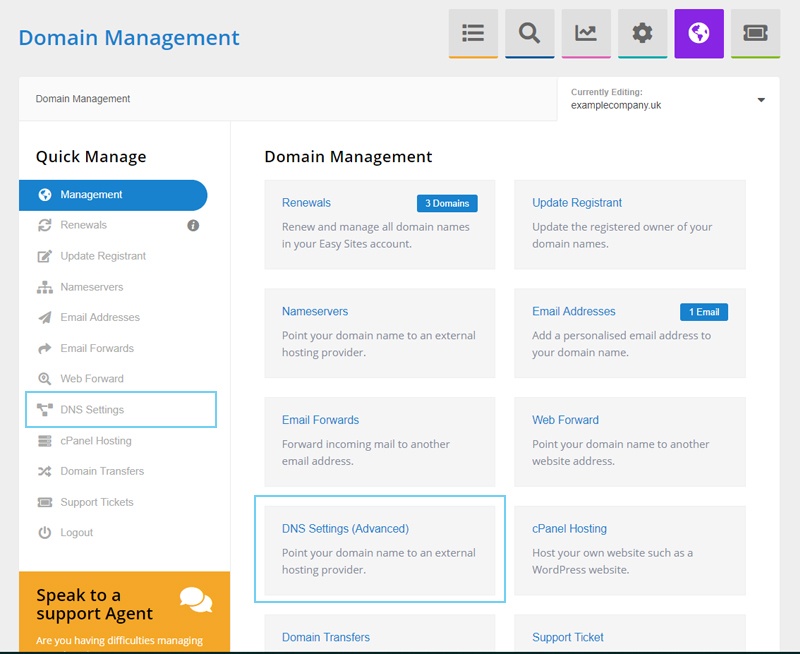Open Renewals in the Quick Manage sidebar
This screenshot has height=654, width=800.
[84, 225]
